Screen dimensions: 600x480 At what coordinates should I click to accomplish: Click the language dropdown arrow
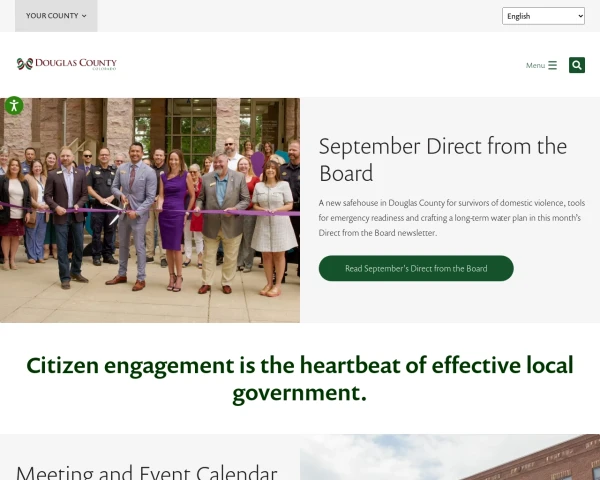coord(580,16)
